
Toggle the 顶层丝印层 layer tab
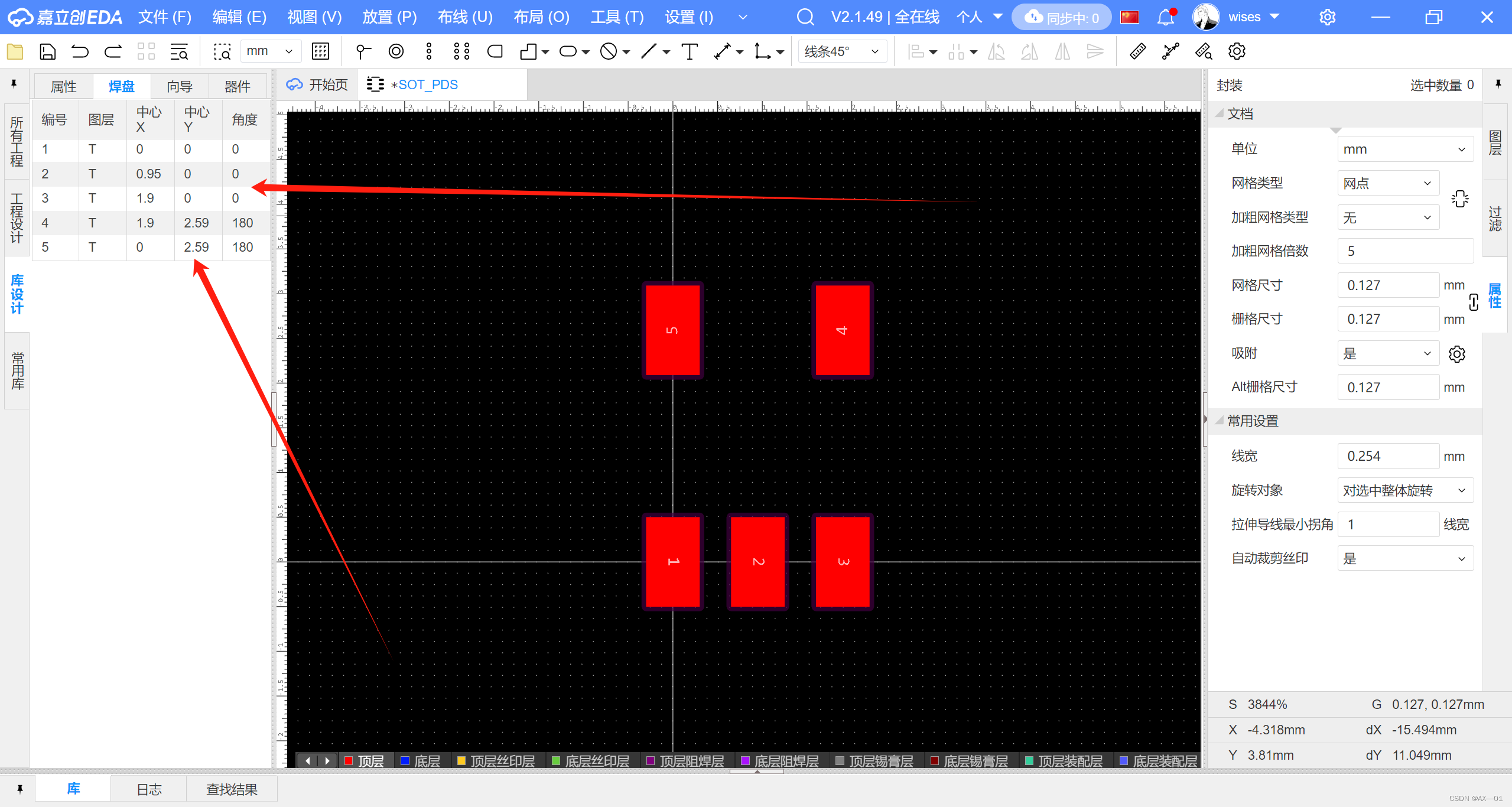coord(502,761)
